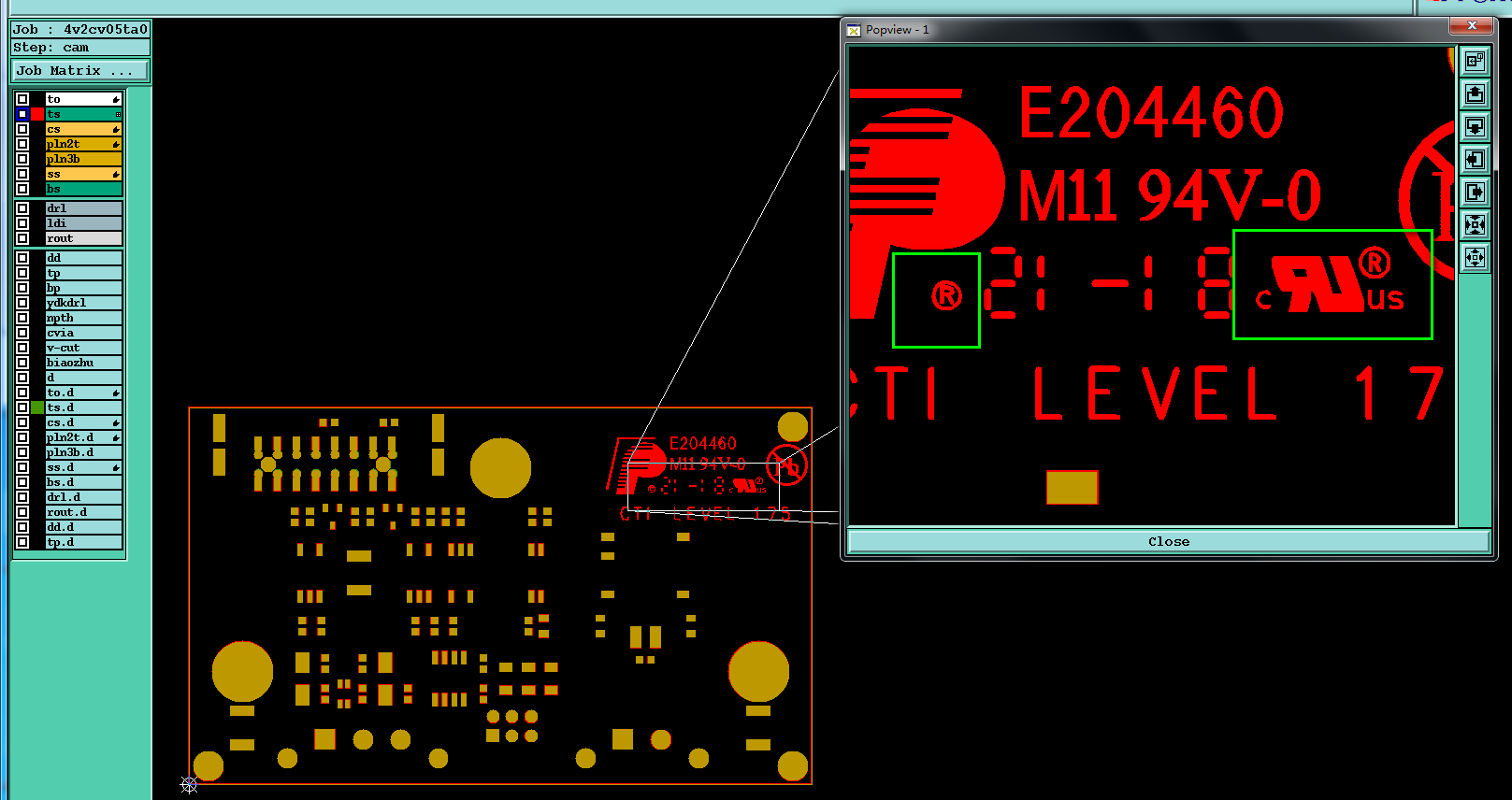This screenshot has width=1512, height=800.
Task: Select the bp layer row
Action: 84,288
